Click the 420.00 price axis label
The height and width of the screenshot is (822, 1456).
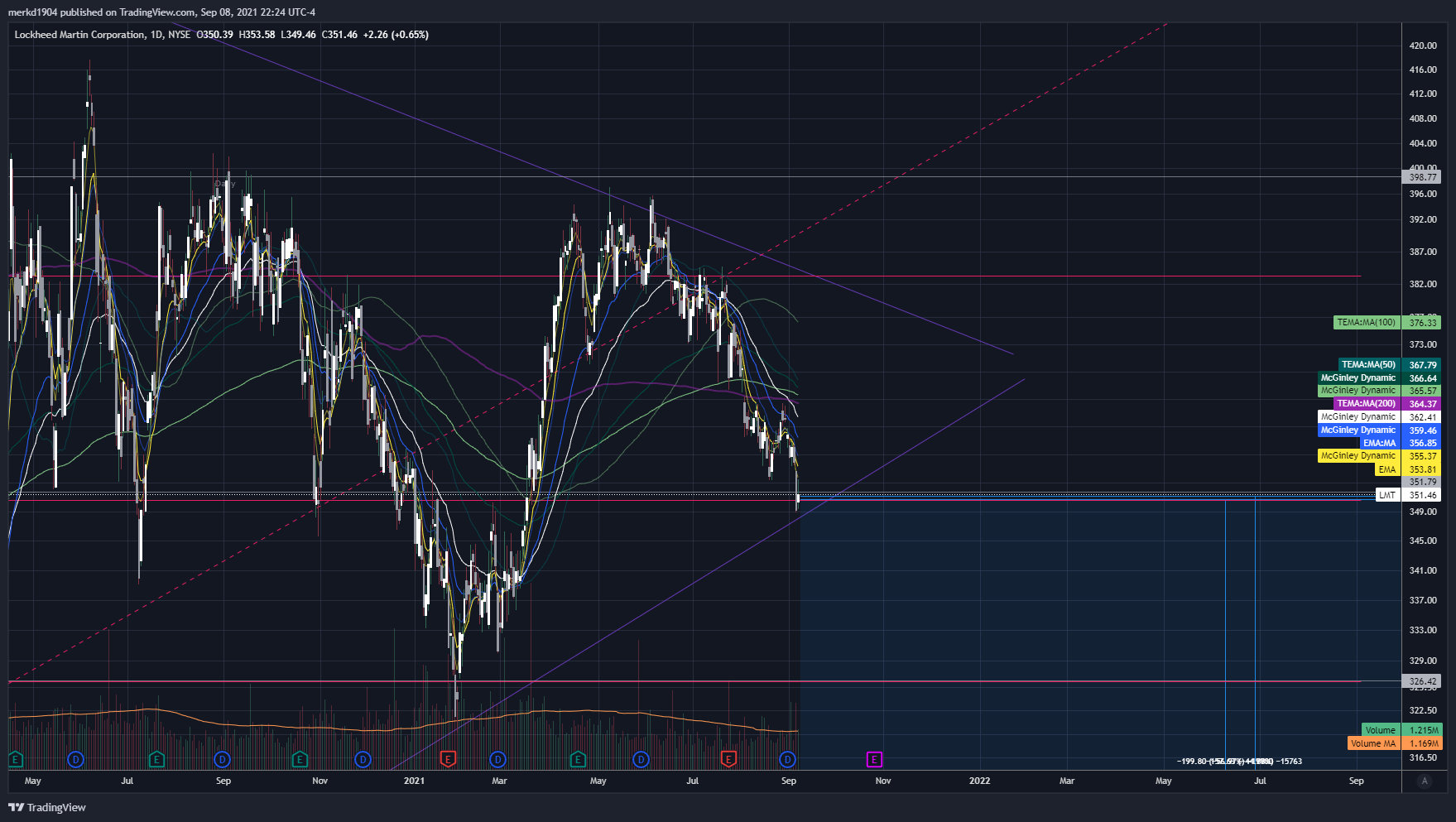pos(1423,46)
